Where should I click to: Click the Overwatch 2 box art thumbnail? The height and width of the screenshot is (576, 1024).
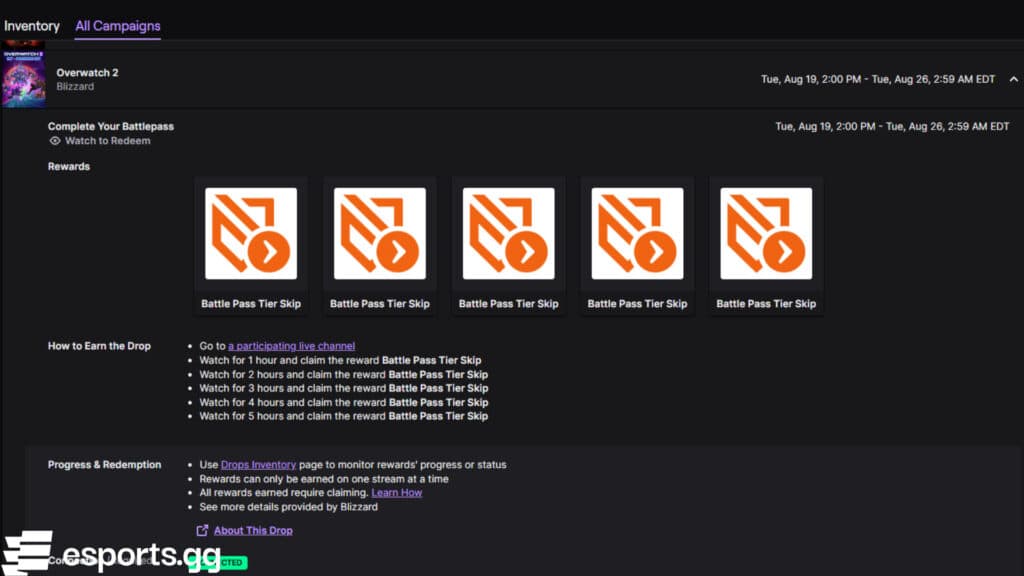point(22,79)
